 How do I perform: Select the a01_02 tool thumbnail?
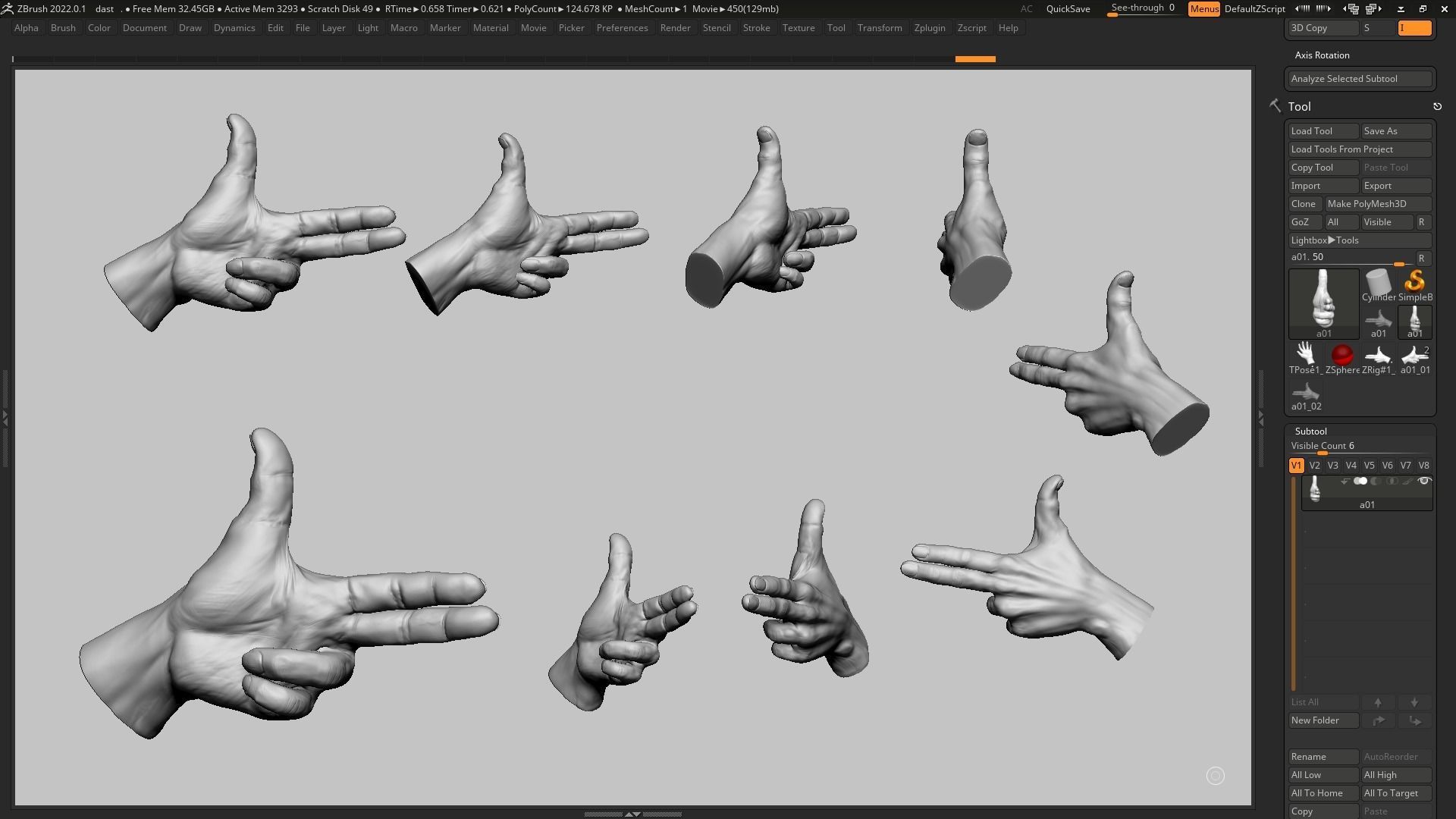(1305, 395)
